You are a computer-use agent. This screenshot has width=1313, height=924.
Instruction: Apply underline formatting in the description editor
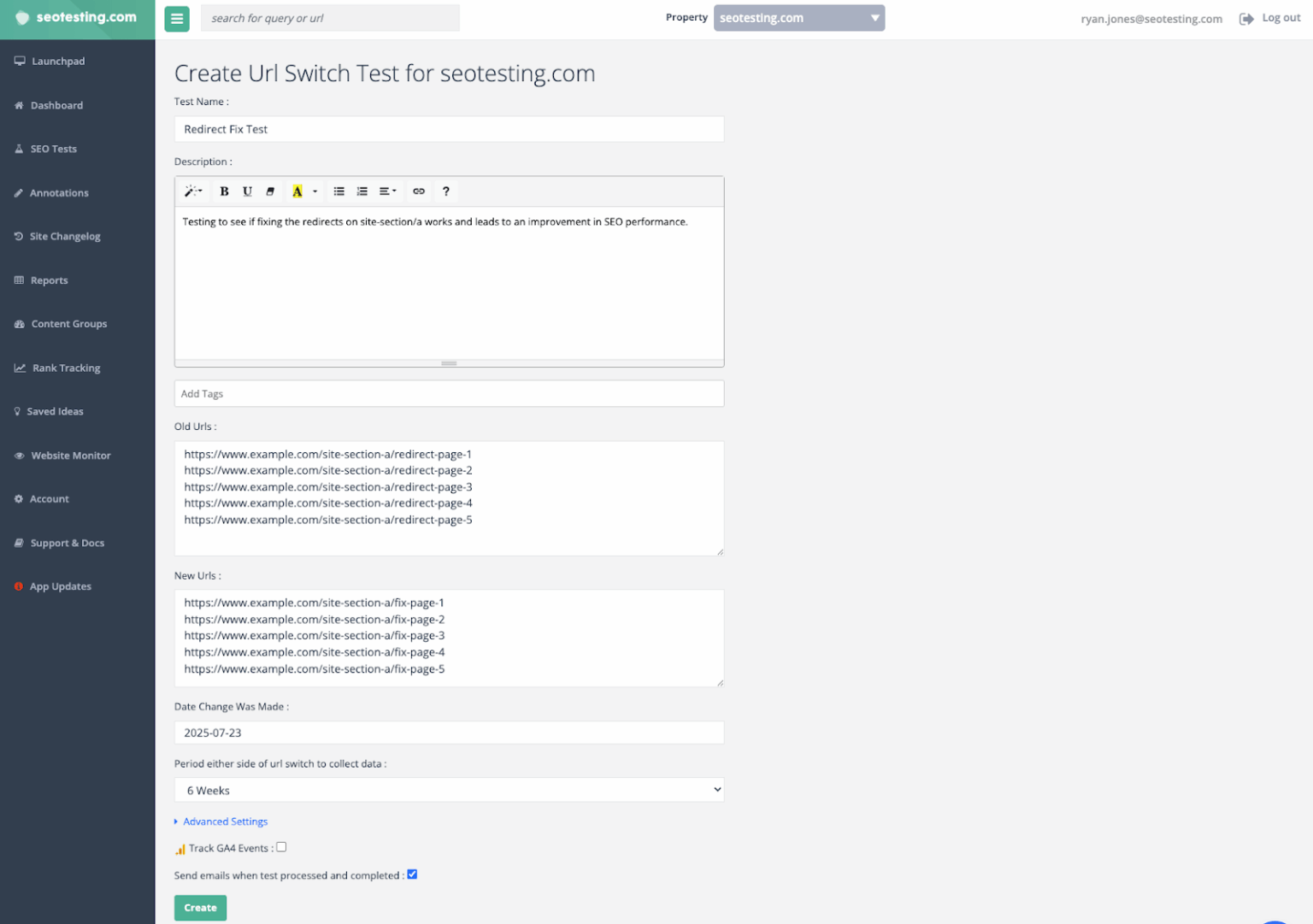pos(247,191)
